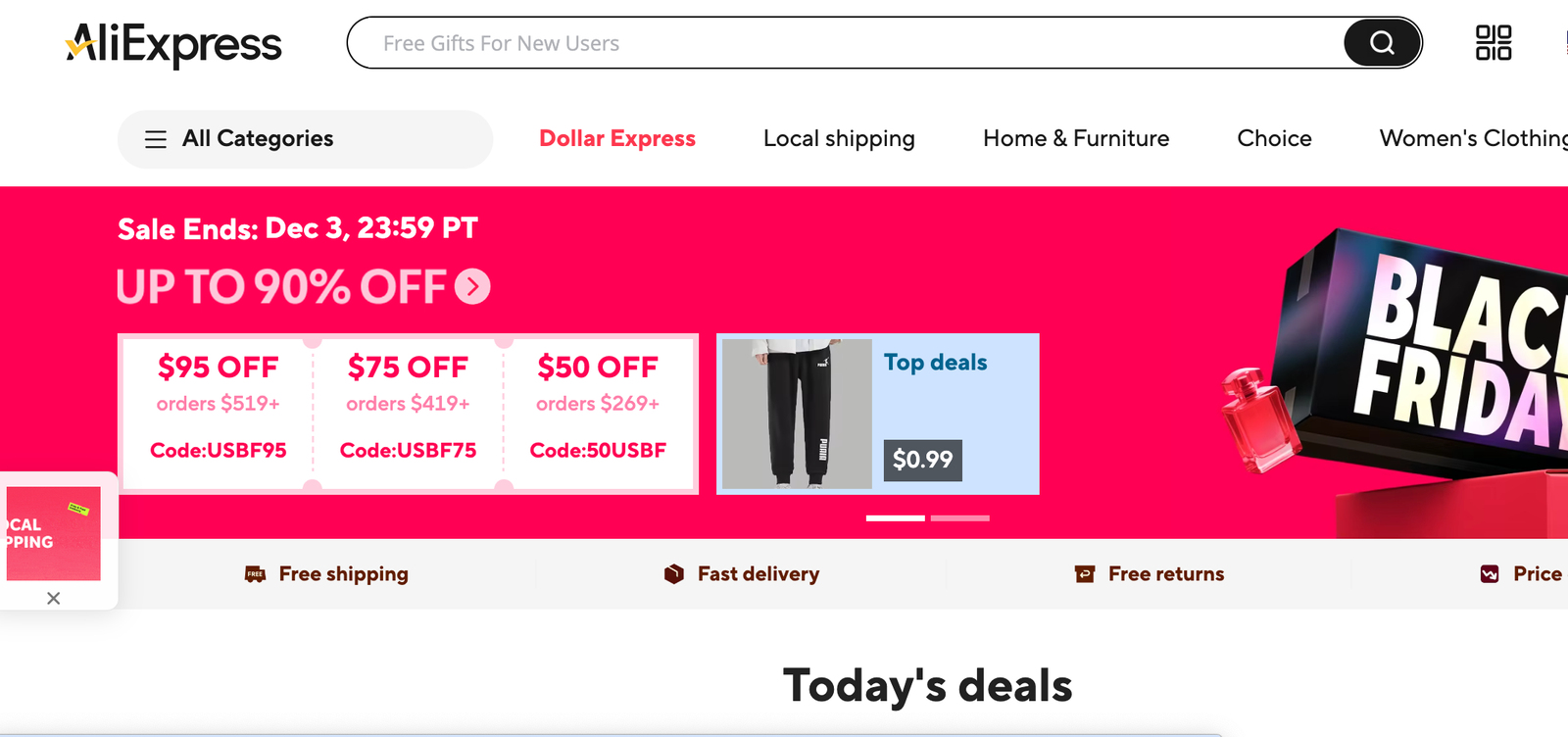Open the Choice tab
This screenshot has width=1568, height=737.
(1274, 139)
